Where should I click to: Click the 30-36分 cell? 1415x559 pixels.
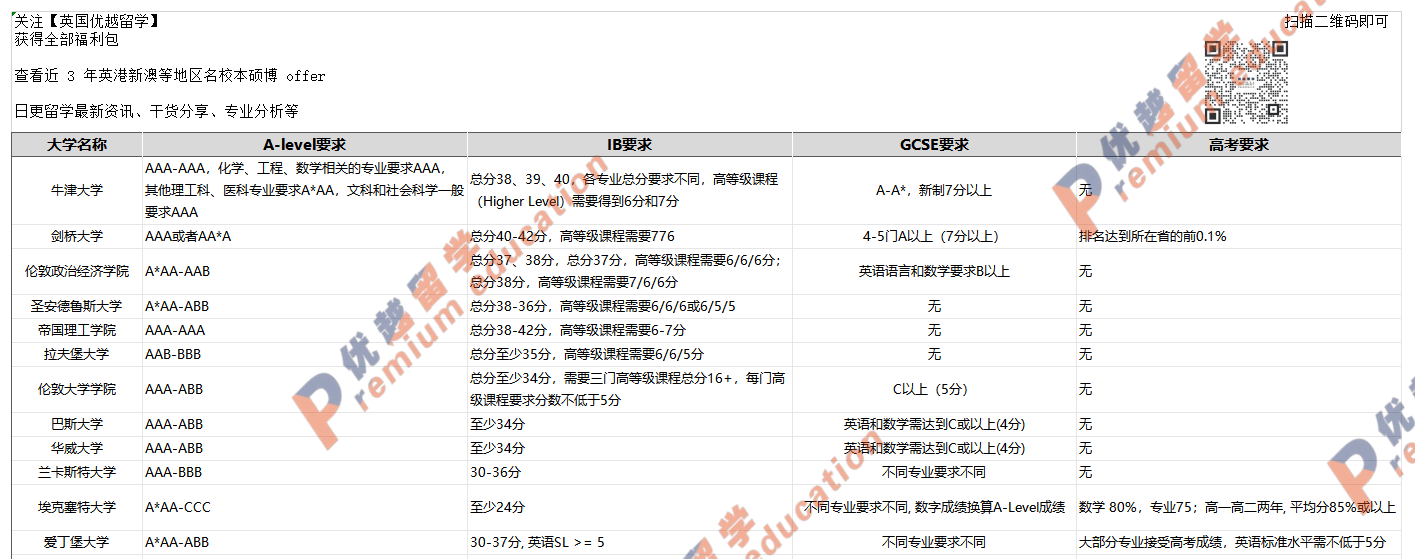click(x=630, y=472)
